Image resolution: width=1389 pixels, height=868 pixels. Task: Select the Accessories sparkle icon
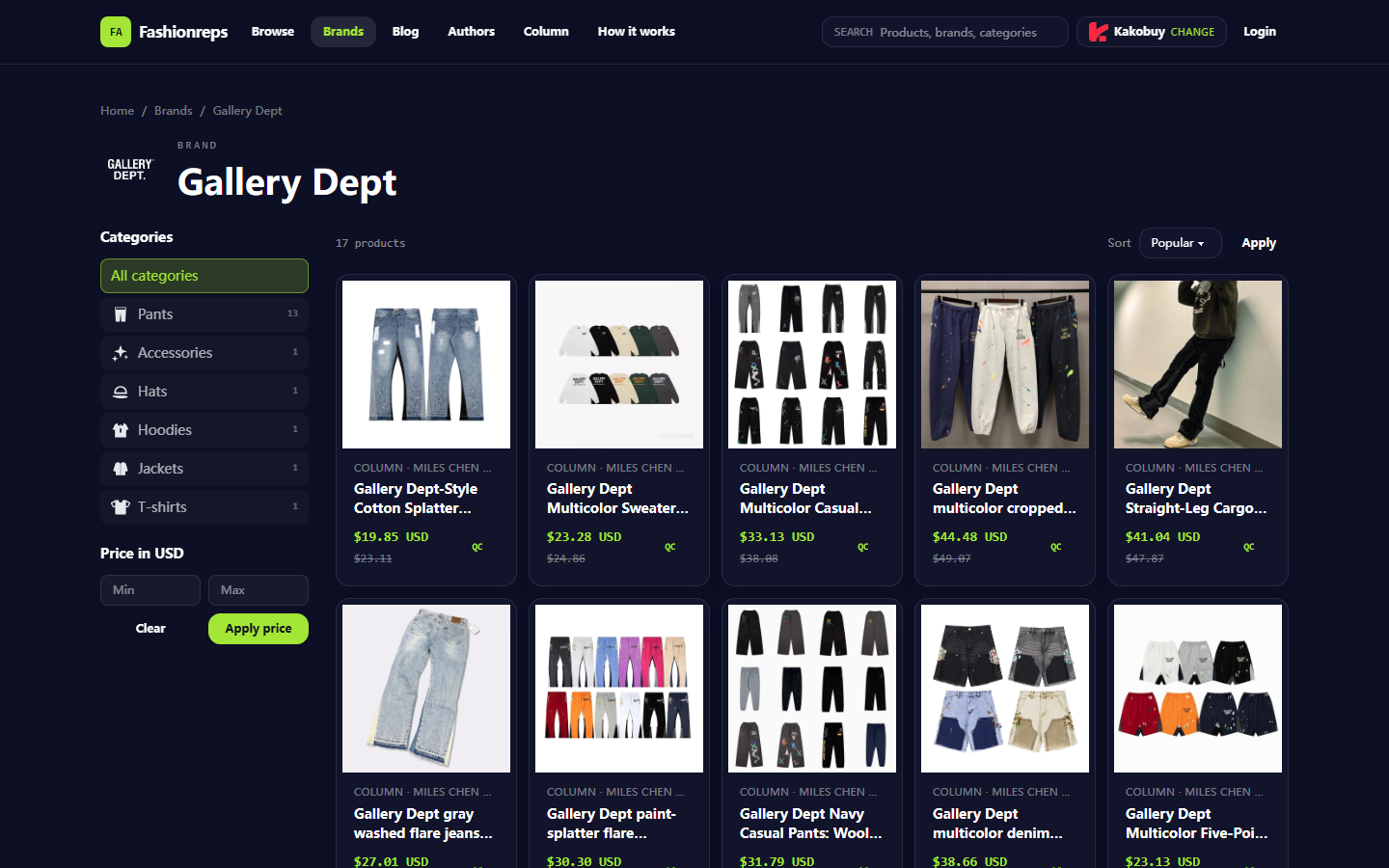coord(121,353)
